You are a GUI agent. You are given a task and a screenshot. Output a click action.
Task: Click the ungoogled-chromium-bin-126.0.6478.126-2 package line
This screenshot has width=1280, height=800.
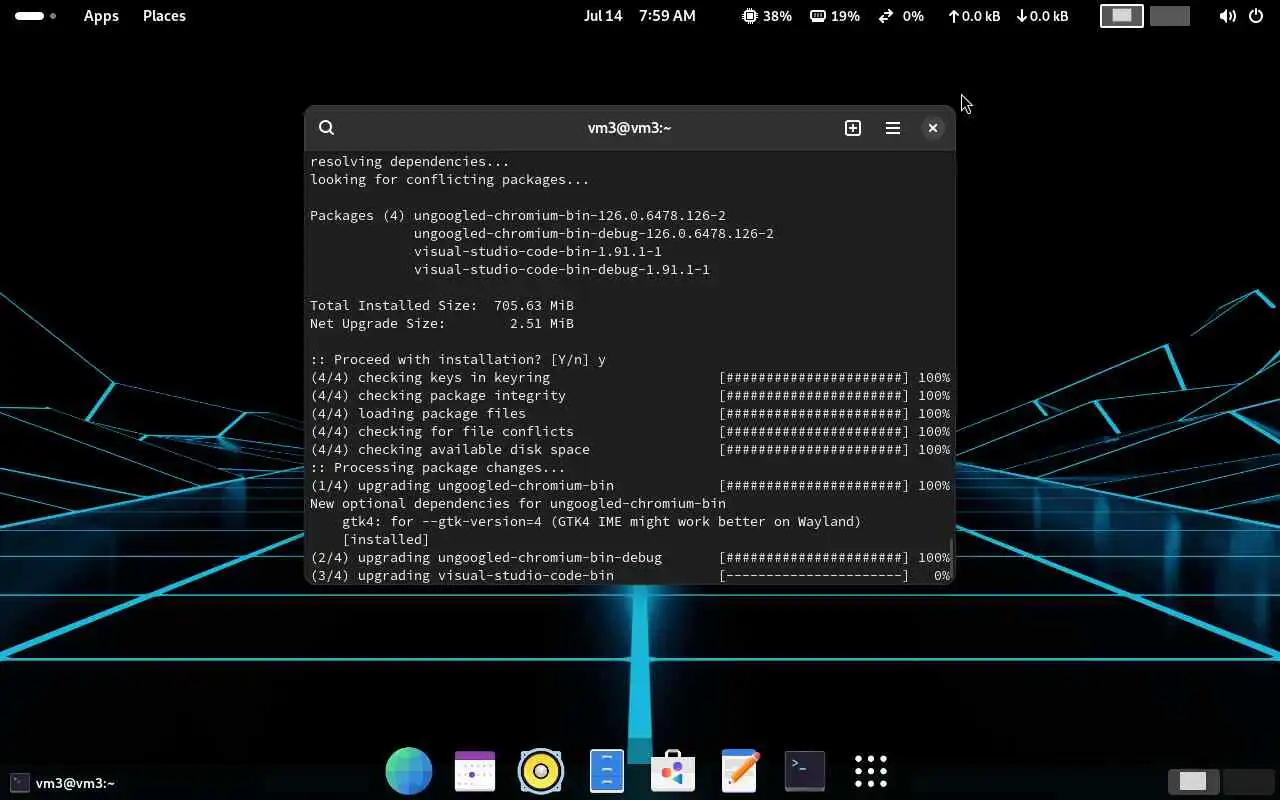tap(570, 216)
